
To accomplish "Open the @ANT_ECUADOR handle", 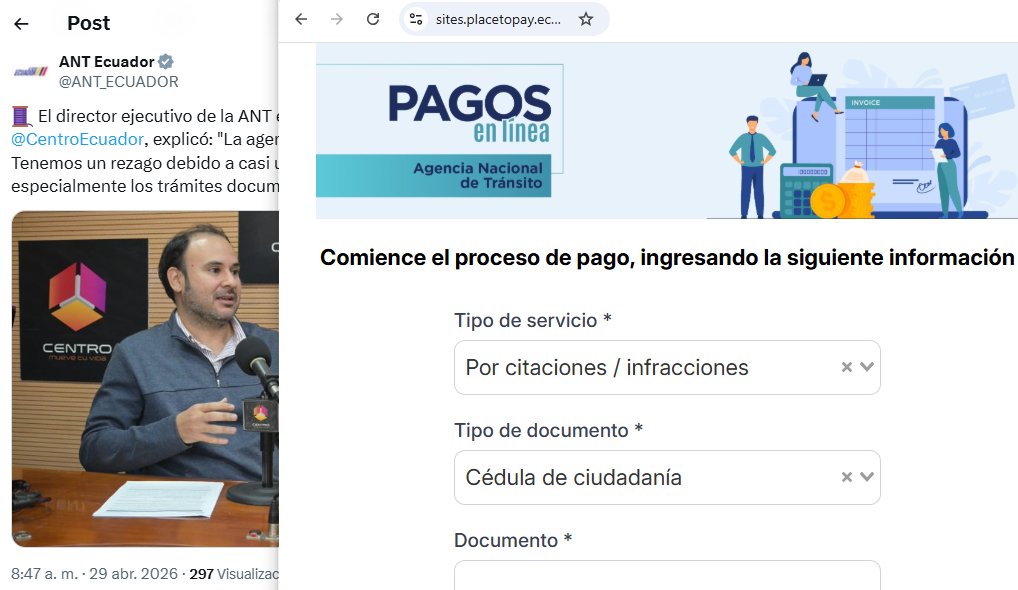I will pos(119,82).
